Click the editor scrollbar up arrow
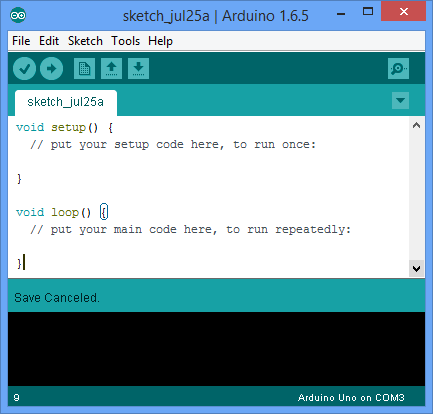This screenshot has height=414, width=433. 416,126
